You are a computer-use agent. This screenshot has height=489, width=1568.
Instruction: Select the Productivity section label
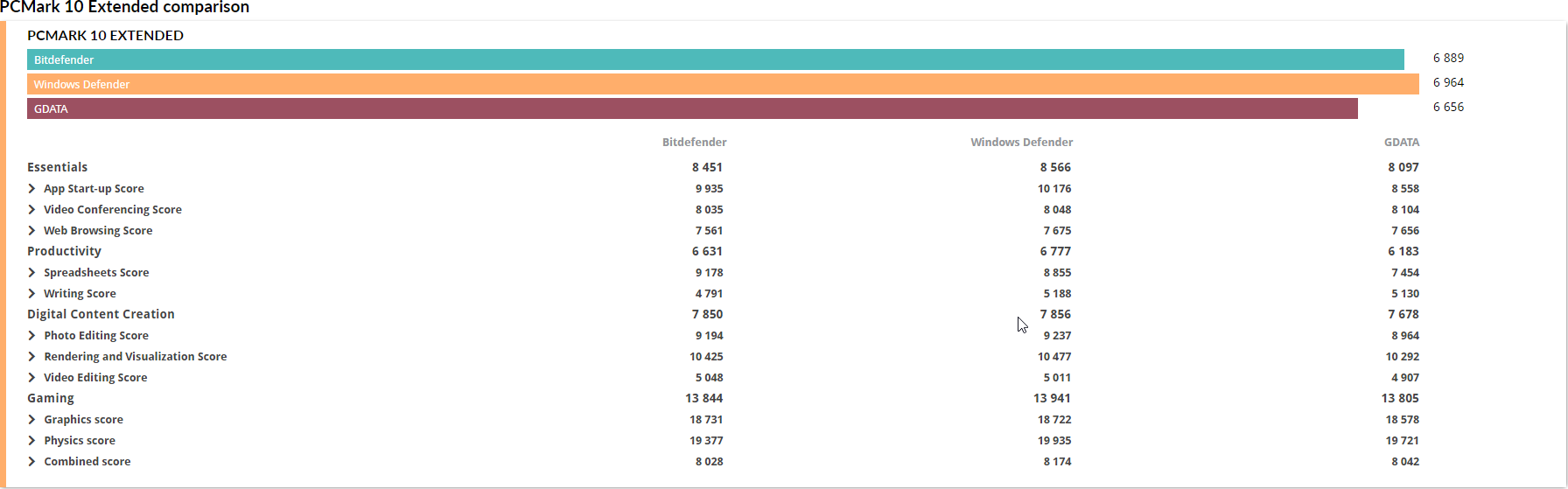(x=64, y=251)
